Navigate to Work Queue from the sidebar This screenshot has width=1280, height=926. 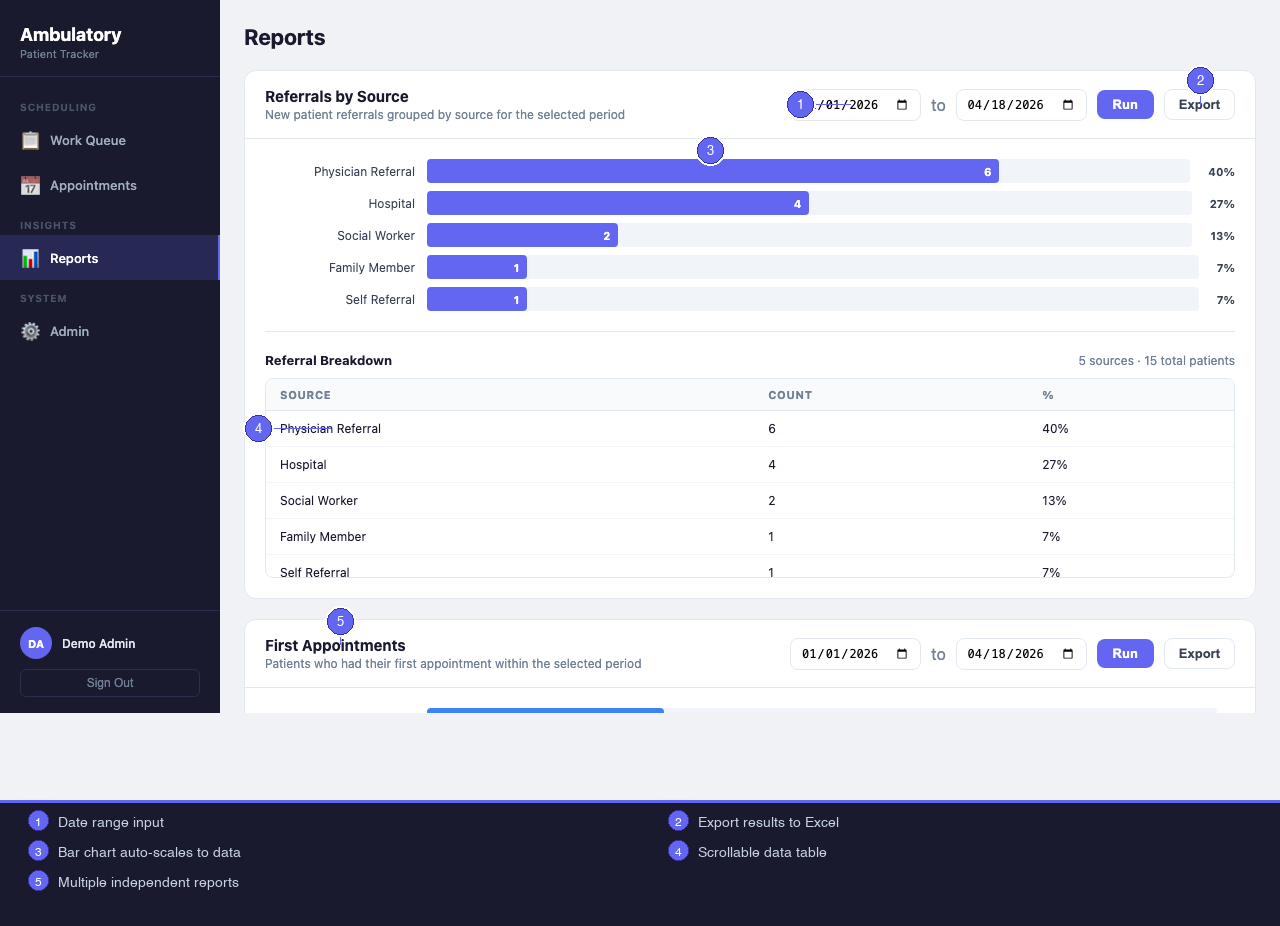click(86, 140)
